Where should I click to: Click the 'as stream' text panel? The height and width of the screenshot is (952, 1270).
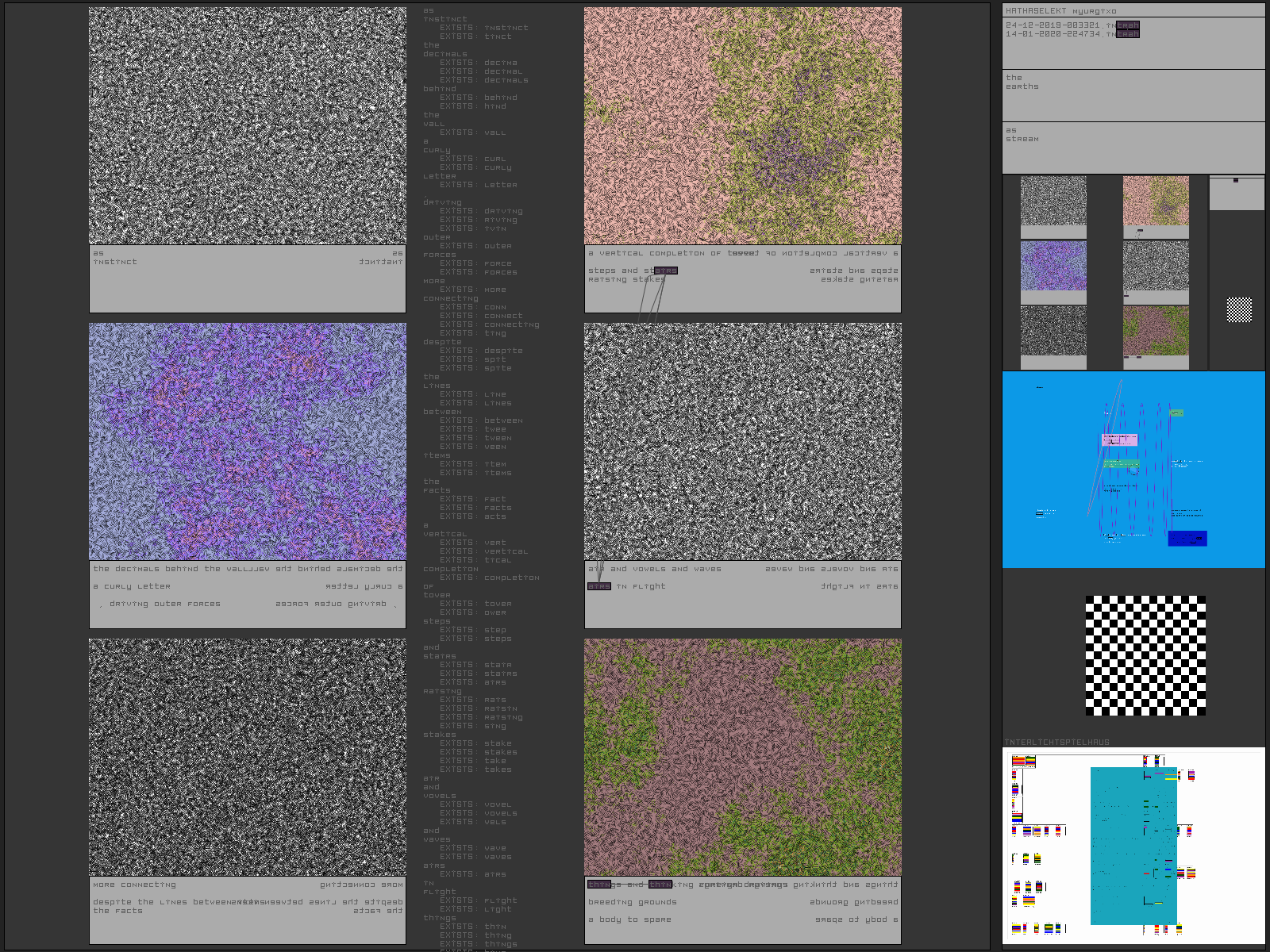point(1133,147)
